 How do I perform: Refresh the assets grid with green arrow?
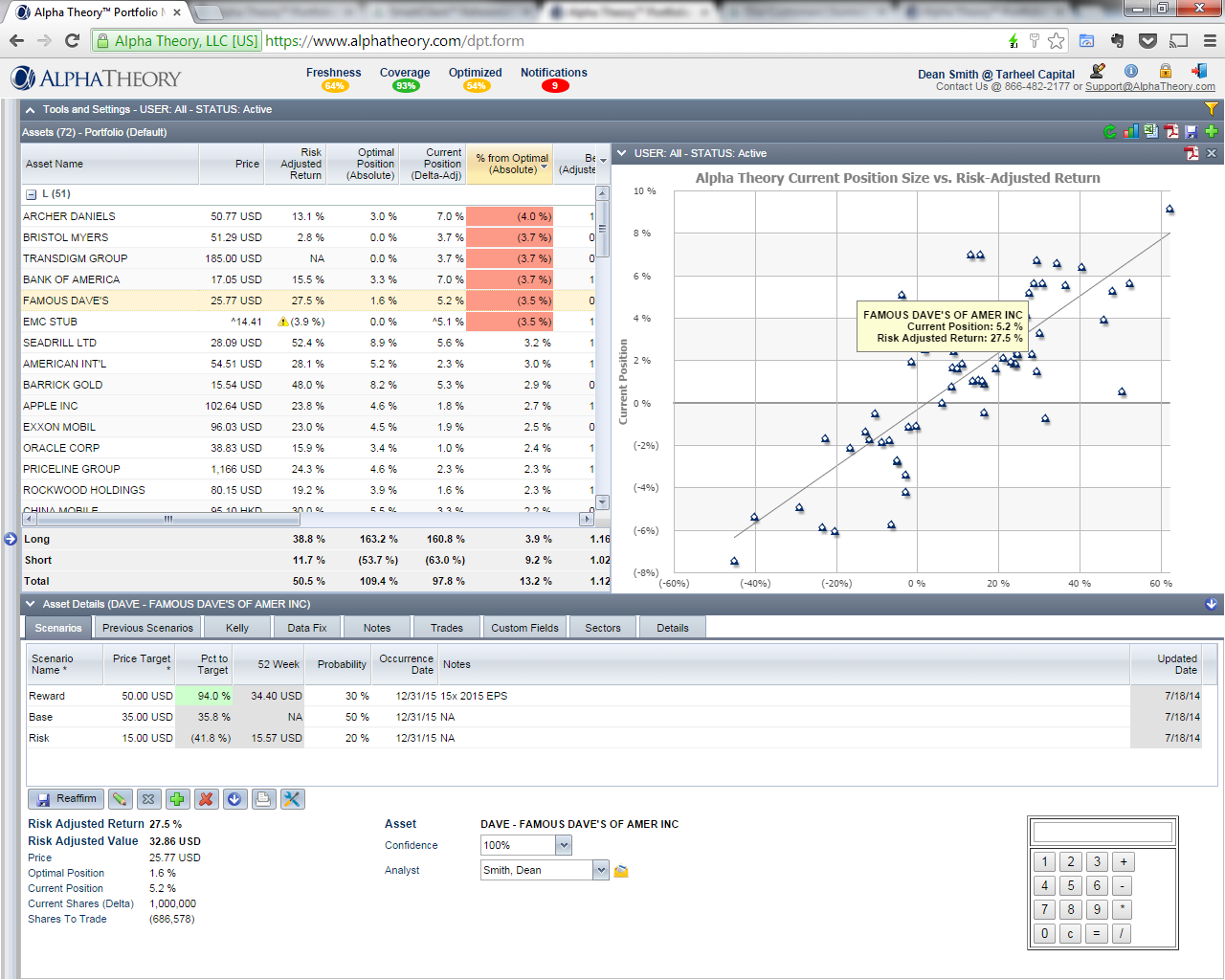pos(1110,132)
